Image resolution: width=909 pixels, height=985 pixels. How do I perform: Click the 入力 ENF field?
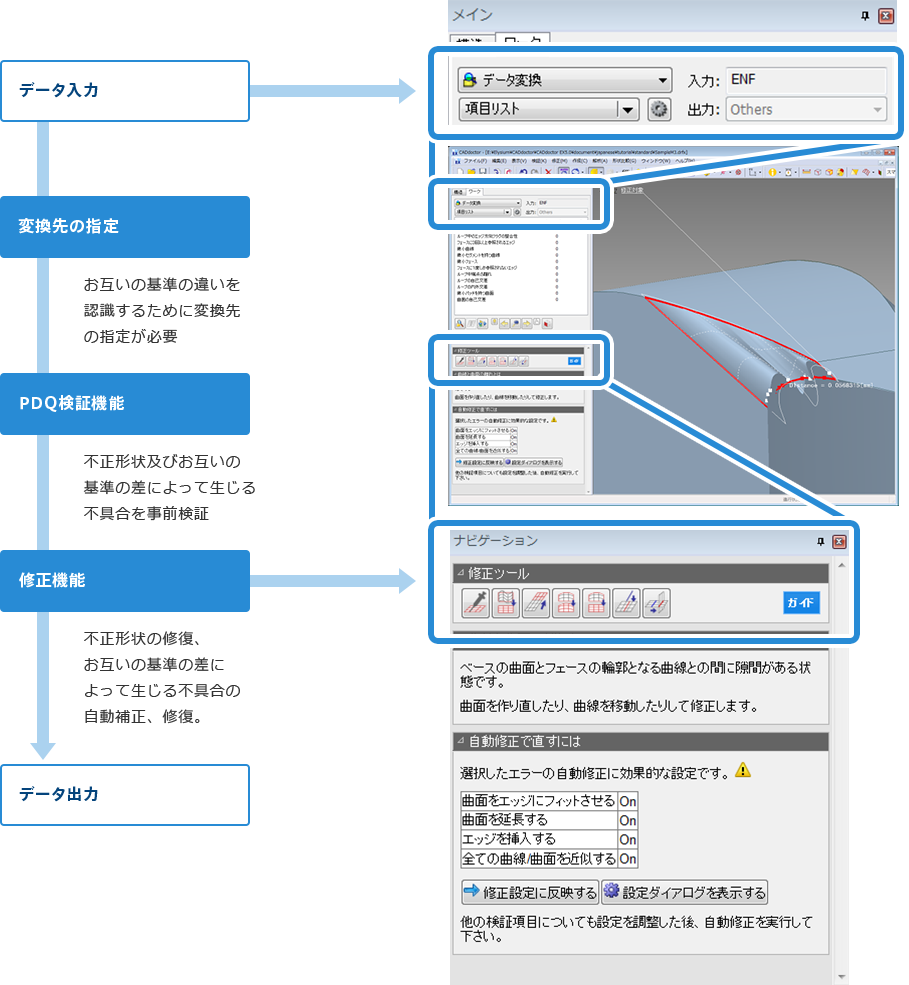[806, 80]
